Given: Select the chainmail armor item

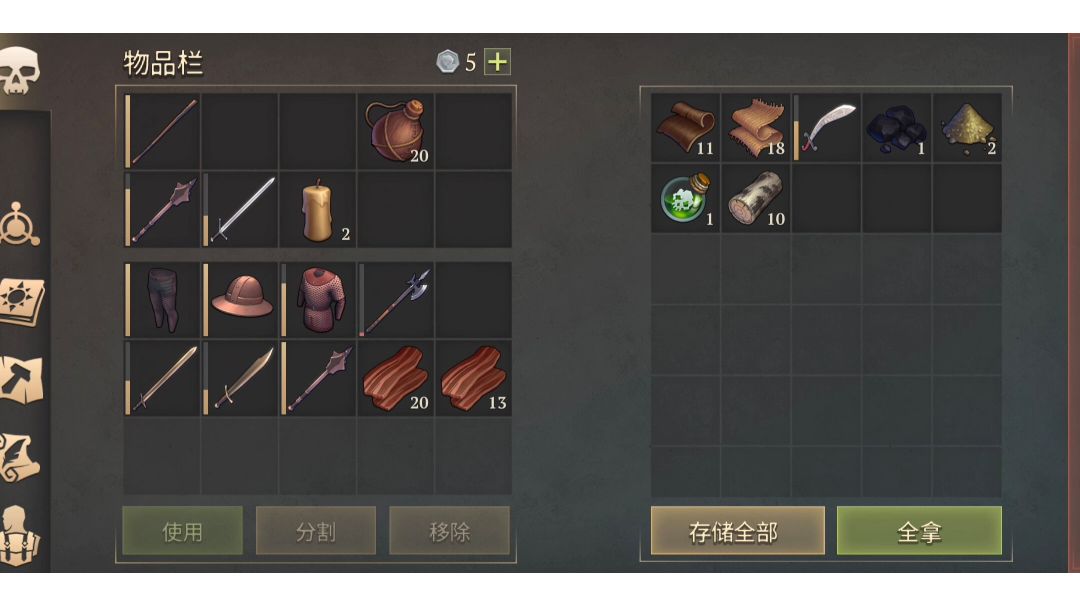Looking at the screenshot, I should pyautogui.click(x=318, y=299).
